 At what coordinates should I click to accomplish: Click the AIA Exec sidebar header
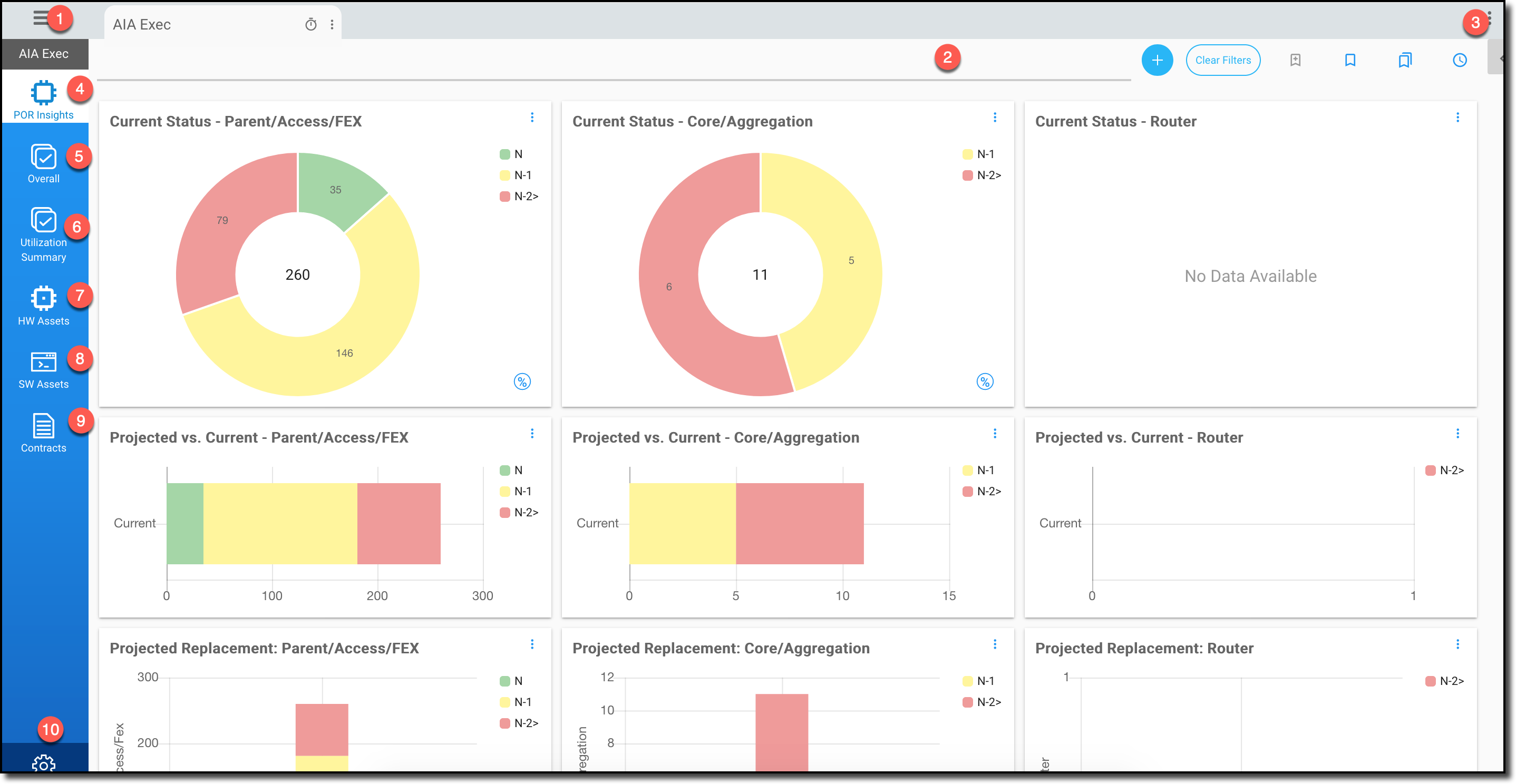[45, 54]
